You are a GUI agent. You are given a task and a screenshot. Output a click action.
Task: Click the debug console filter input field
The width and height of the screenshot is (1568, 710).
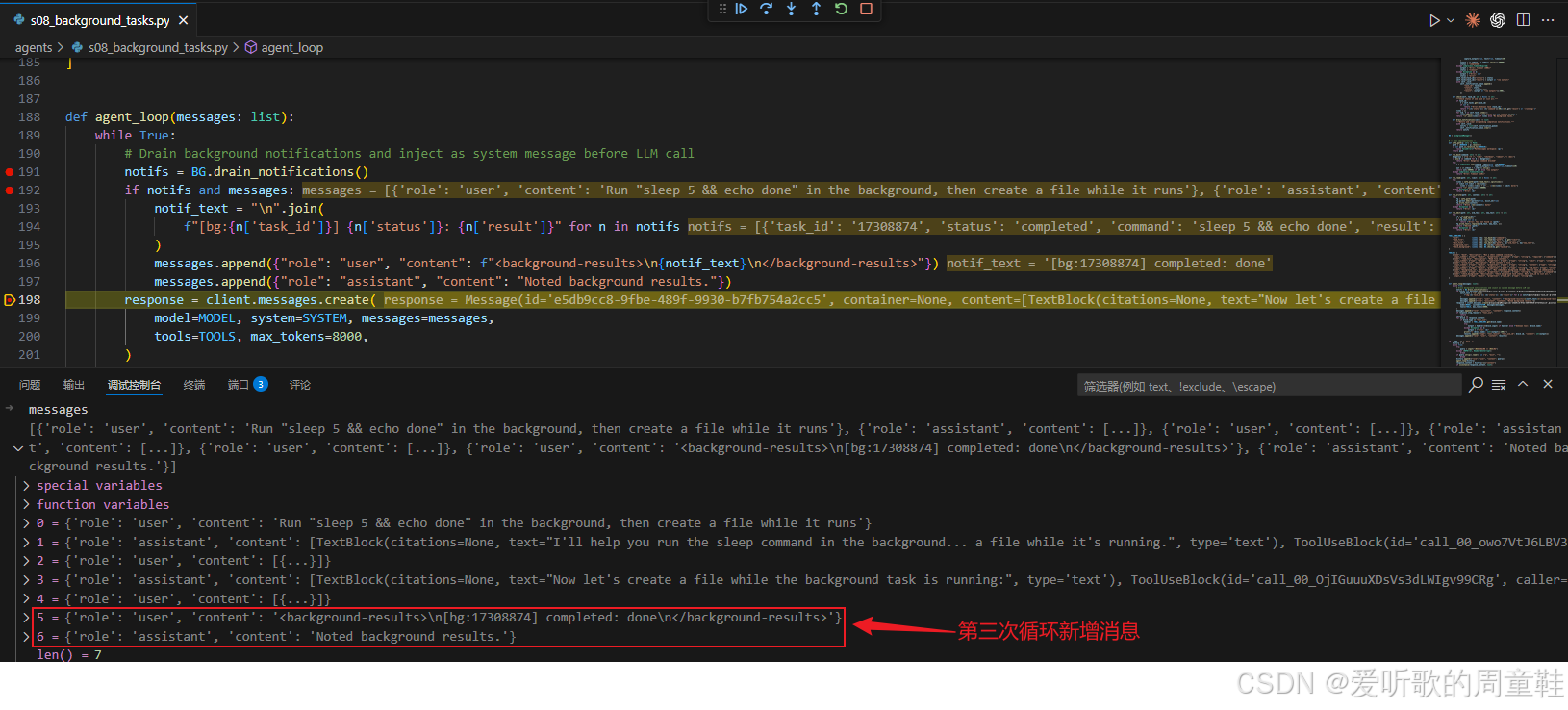pos(1268,386)
